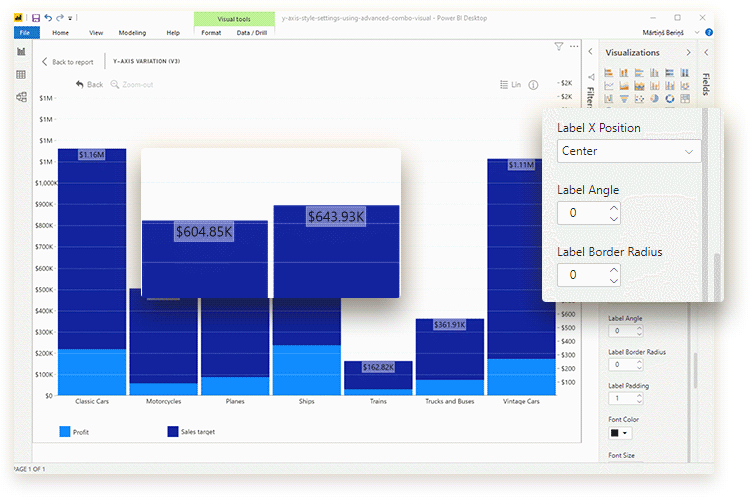The width and height of the screenshot is (750, 500).
Task: Expand the Fields pane chevron
Action: pos(706,53)
